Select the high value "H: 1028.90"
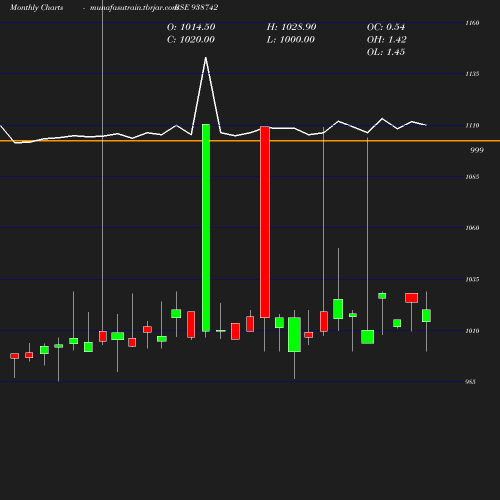Screen dimensions: 500x500 291,27
